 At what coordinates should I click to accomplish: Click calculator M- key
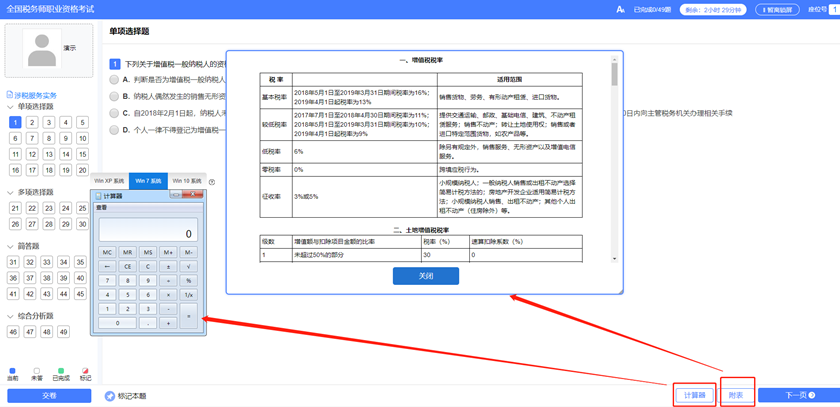pyautogui.click(x=189, y=252)
